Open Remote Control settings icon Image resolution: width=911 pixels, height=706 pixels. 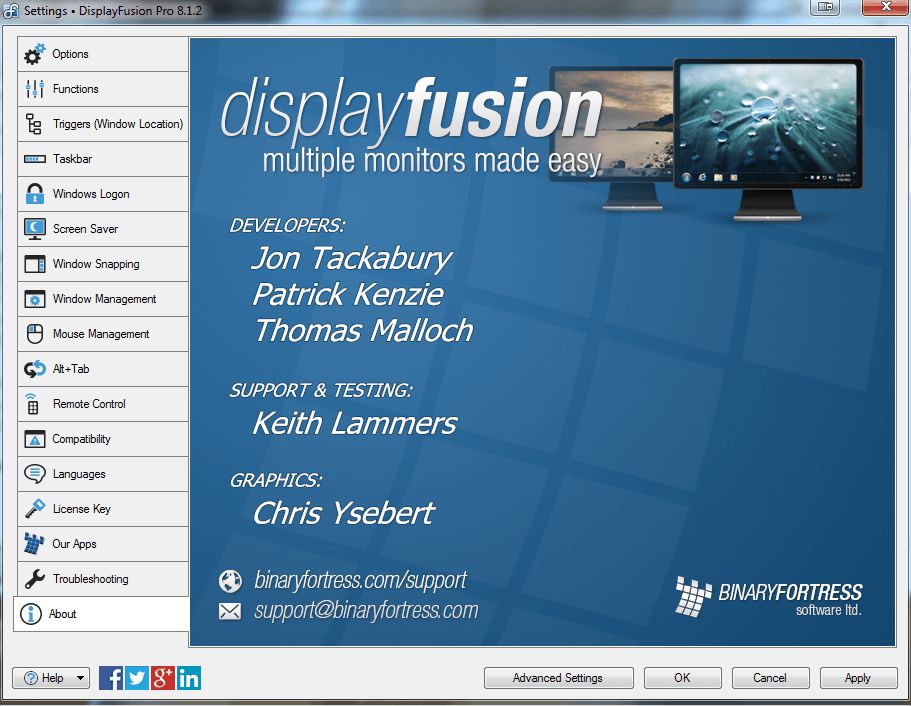33,404
